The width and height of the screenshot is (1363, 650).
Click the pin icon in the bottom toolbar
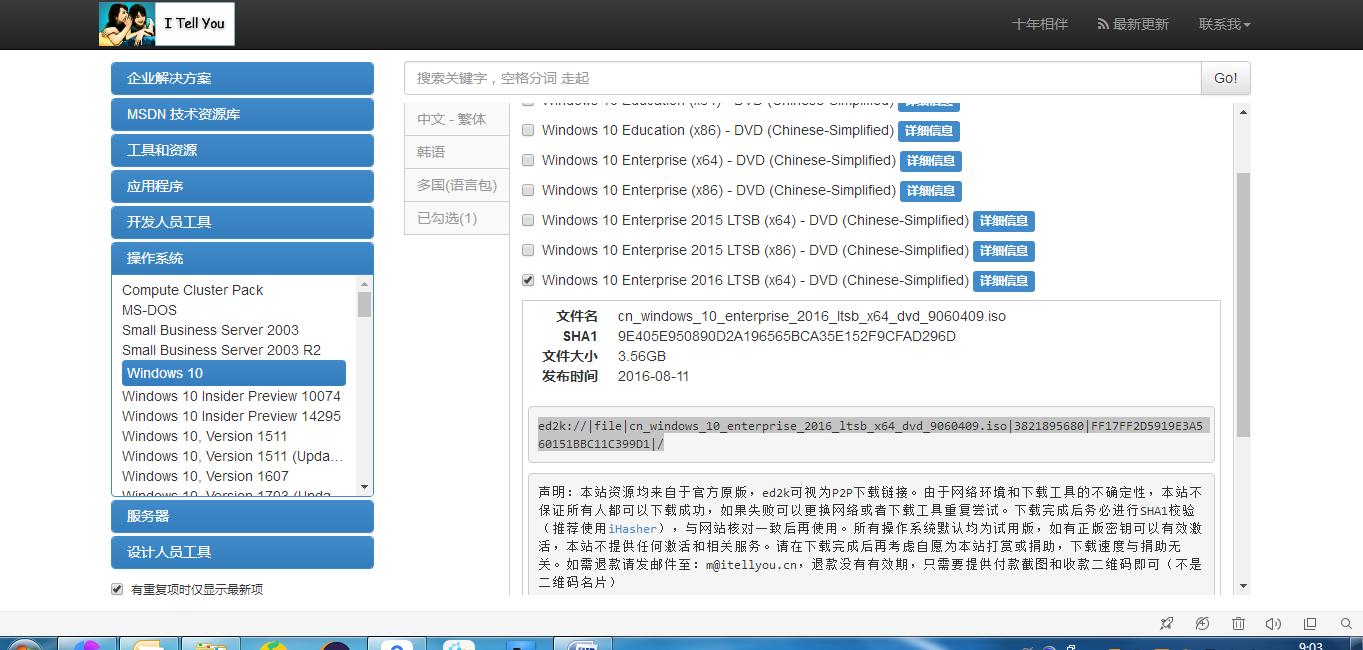(x=1166, y=623)
